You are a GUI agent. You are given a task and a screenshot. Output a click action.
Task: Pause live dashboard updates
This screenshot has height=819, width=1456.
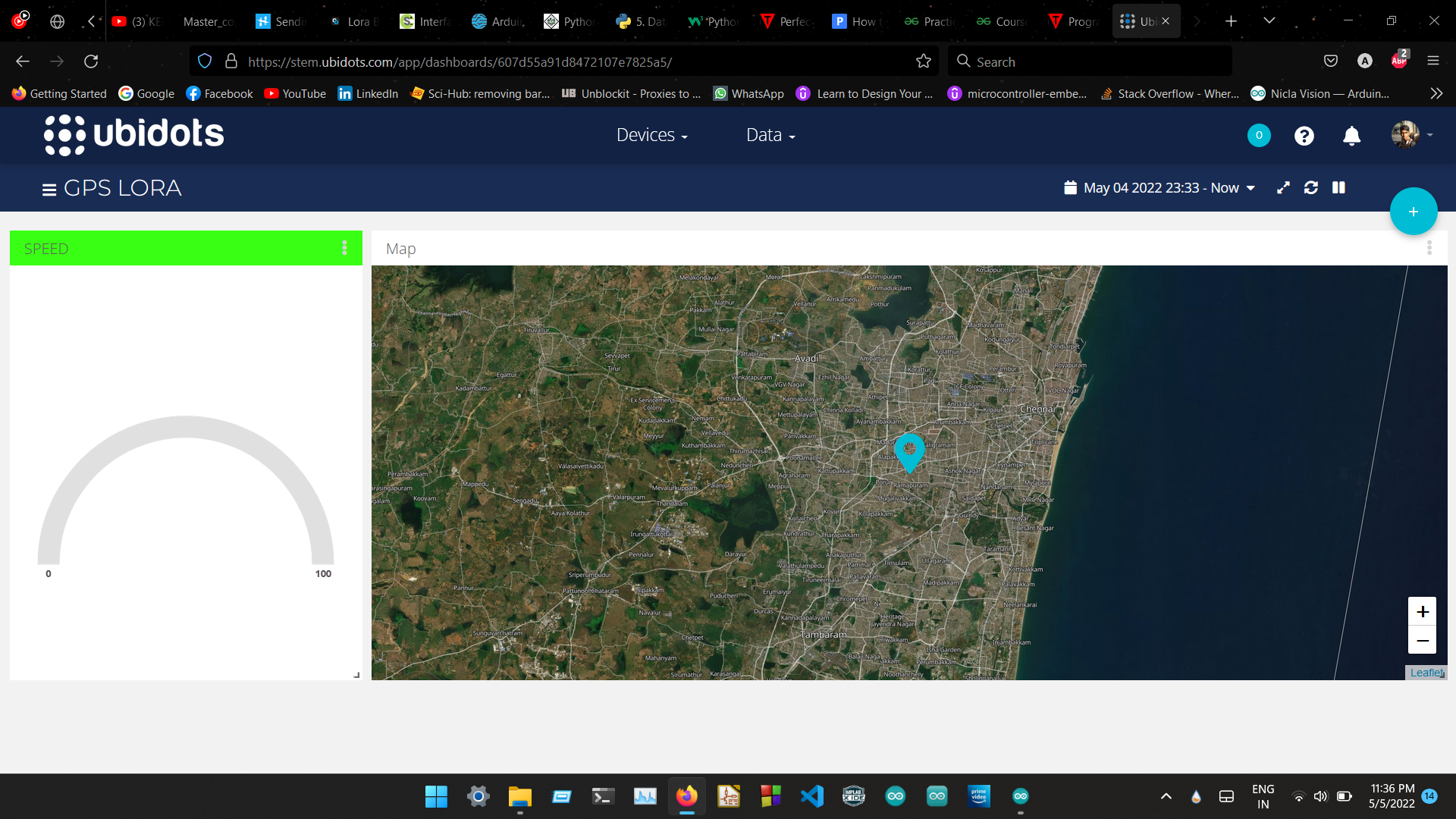click(1339, 187)
